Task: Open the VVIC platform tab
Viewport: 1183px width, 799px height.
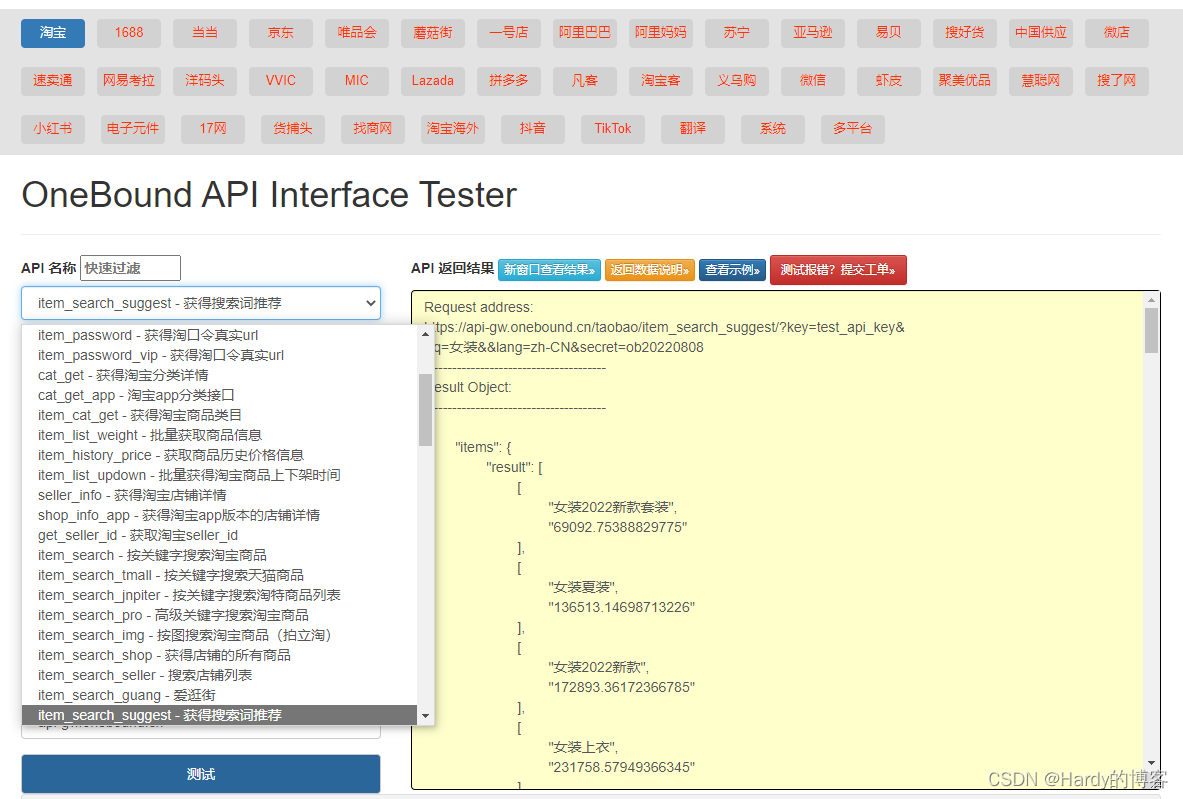Action: click(x=281, y=81)
